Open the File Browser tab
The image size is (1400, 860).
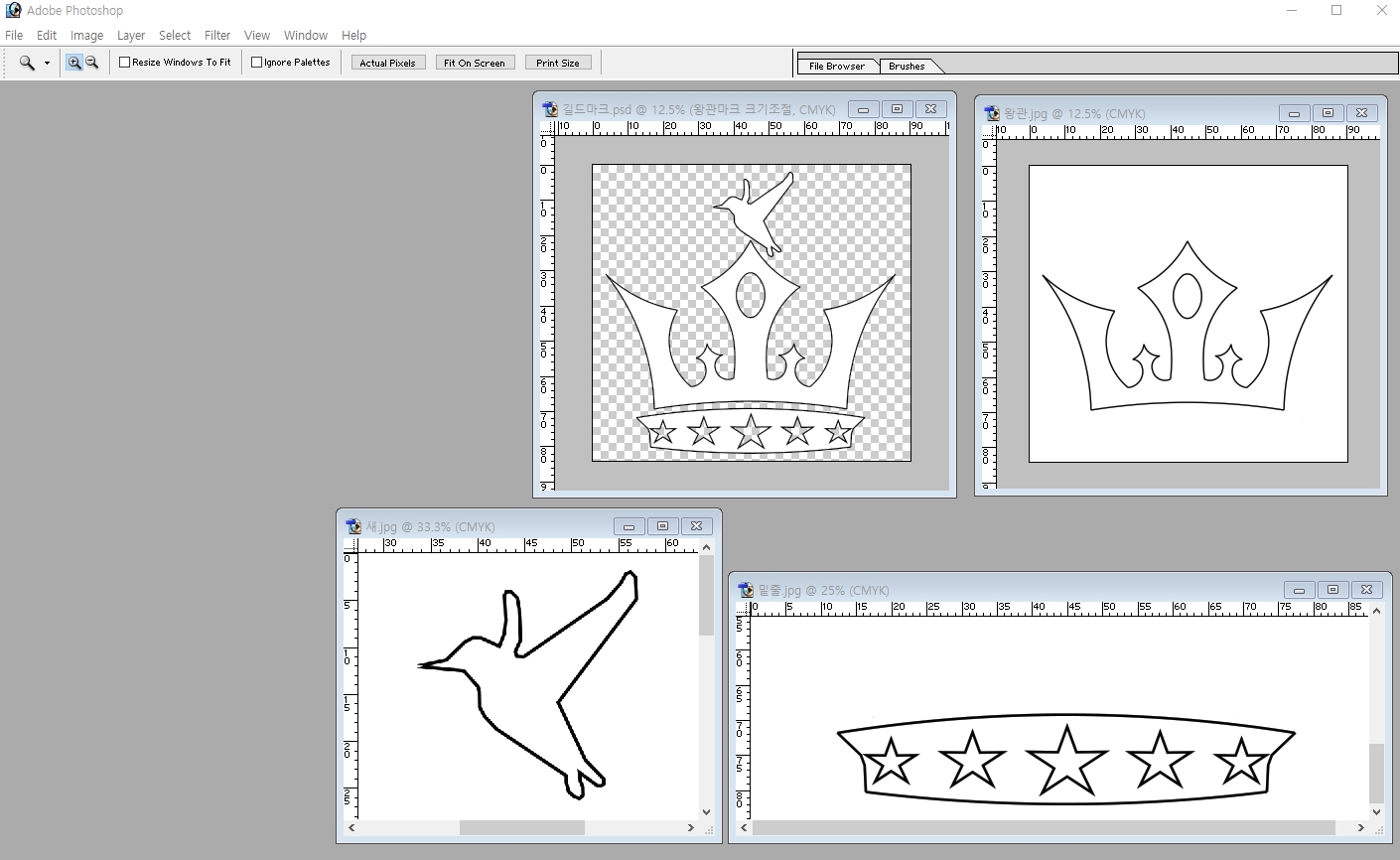click(x=836, y=67)
